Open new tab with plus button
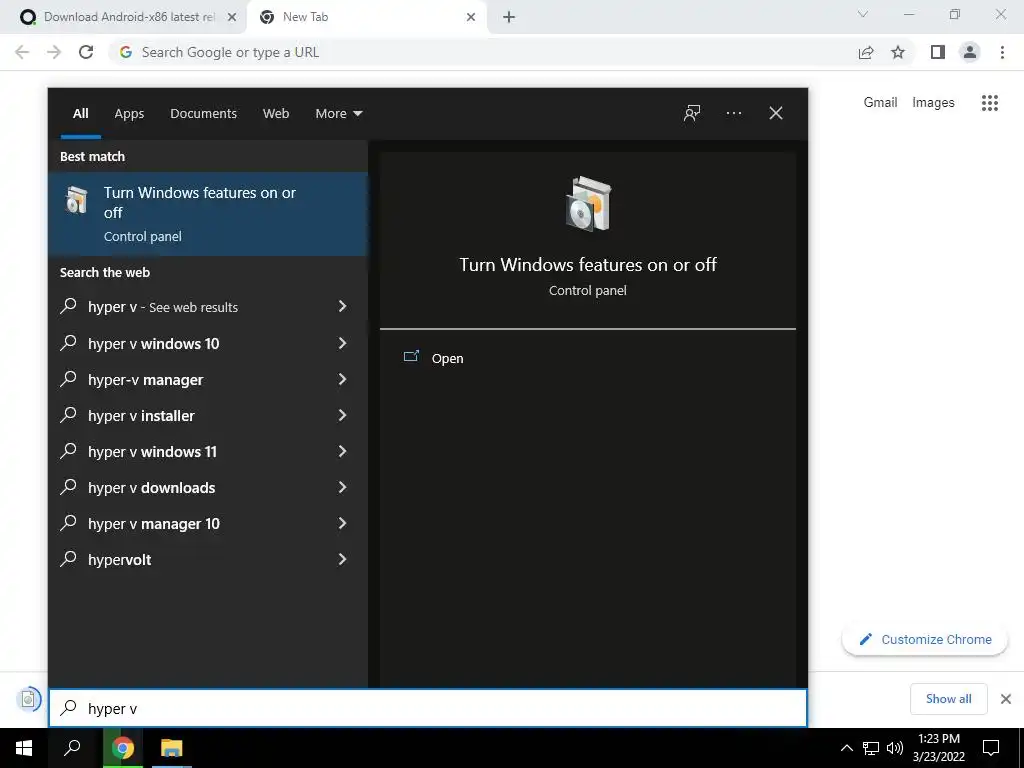The width and height of the screenshot is (1024, 768). [509, 17]
